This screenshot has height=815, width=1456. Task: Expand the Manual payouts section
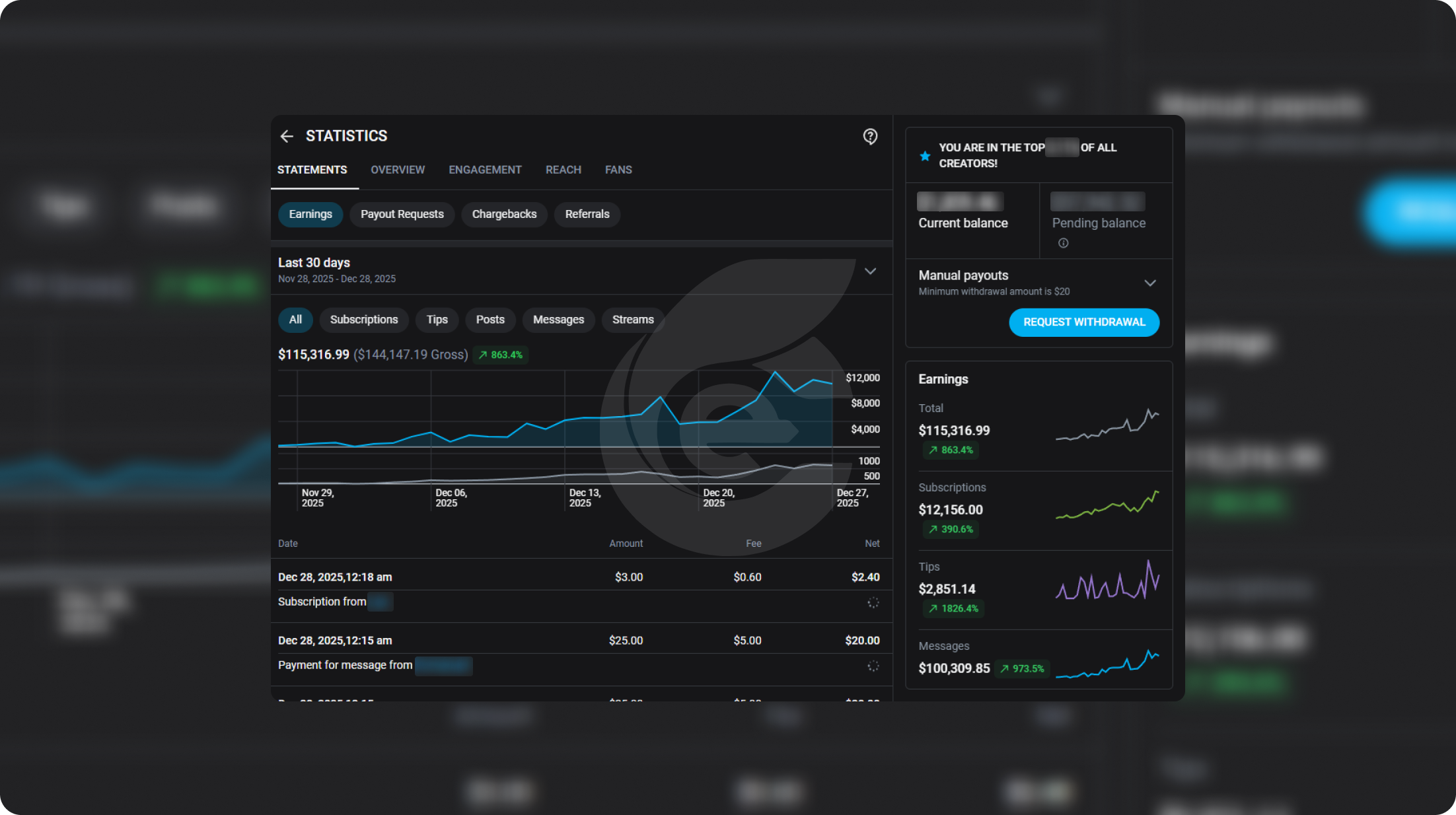pyautogui.click(x=1149, y=283)
